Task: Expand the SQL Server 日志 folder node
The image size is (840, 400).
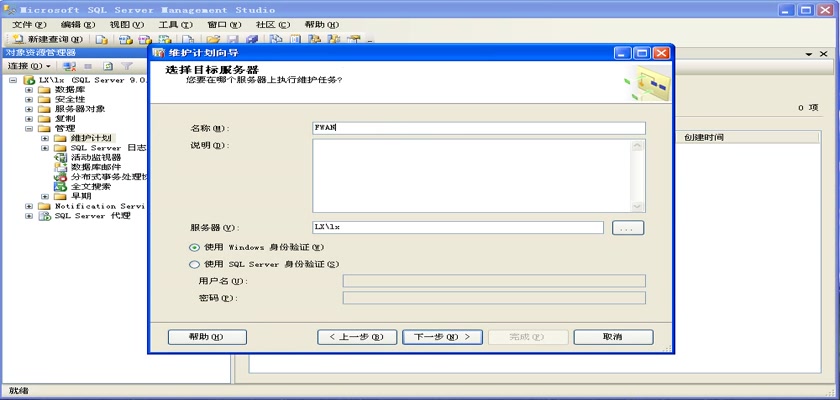Action: tap(45, 148)
